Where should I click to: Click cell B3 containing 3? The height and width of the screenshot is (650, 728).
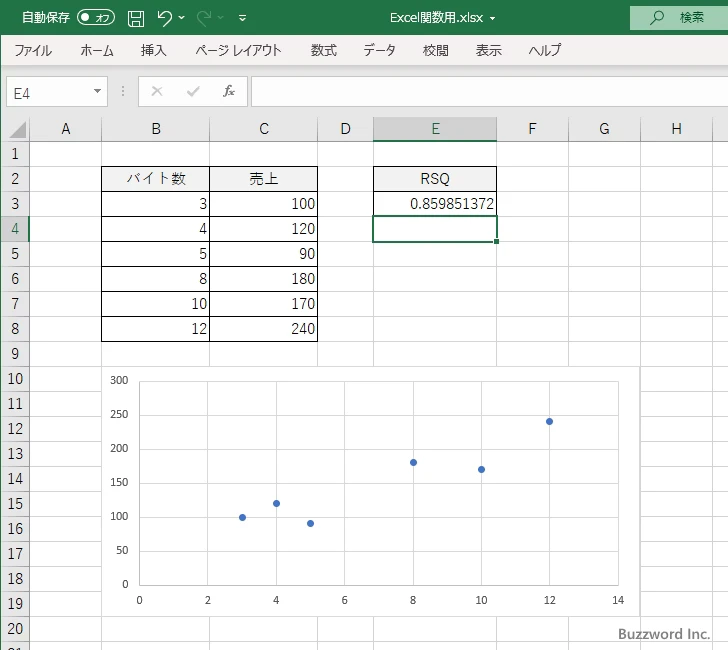tap(156, 204)
